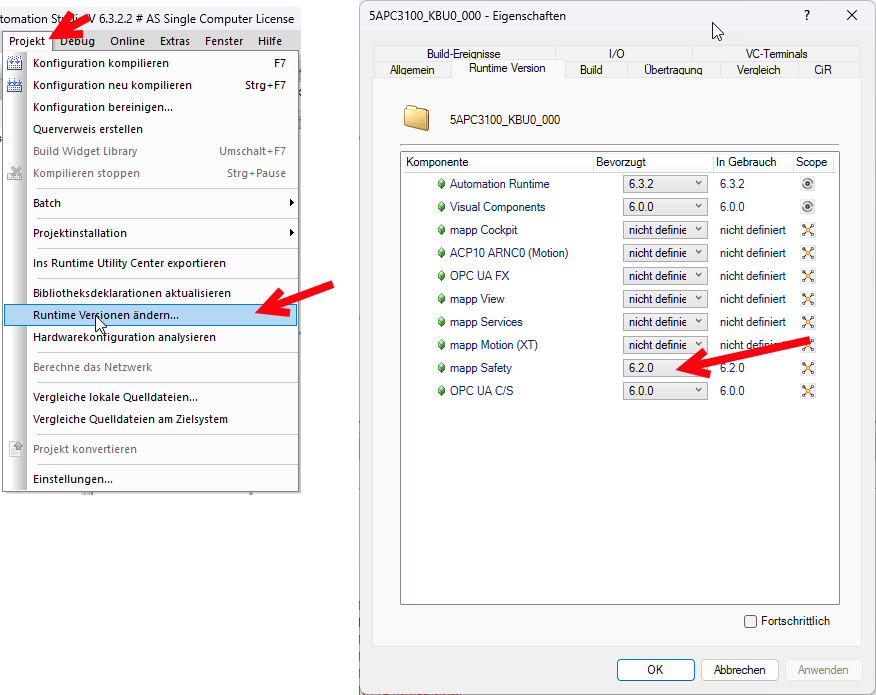
Task: Switch to the Allgemein tab
Action: tap(412, 70)
